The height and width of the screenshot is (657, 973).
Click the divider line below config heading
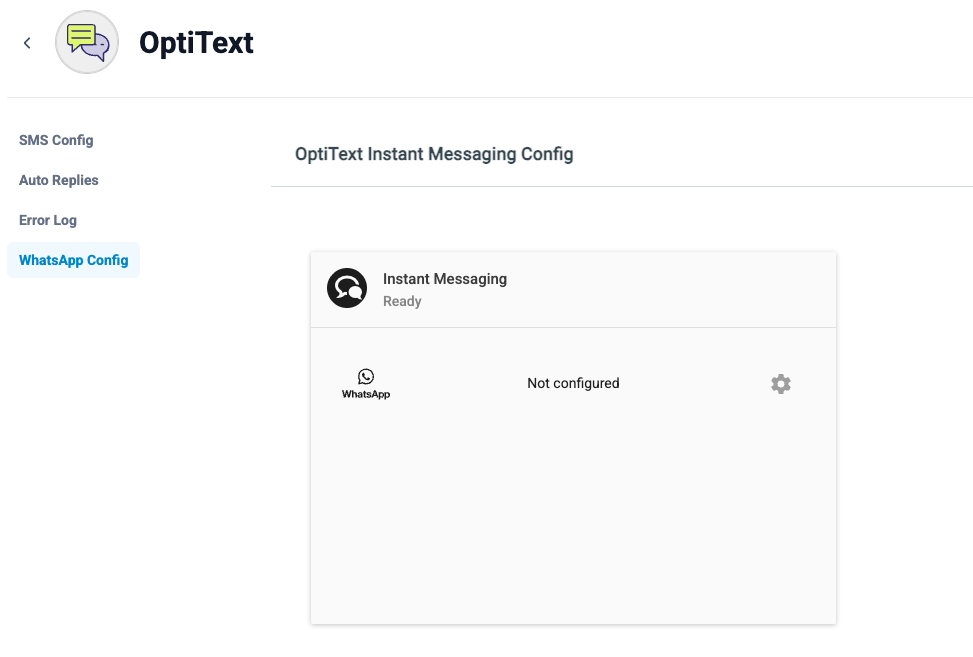(622, 186)
